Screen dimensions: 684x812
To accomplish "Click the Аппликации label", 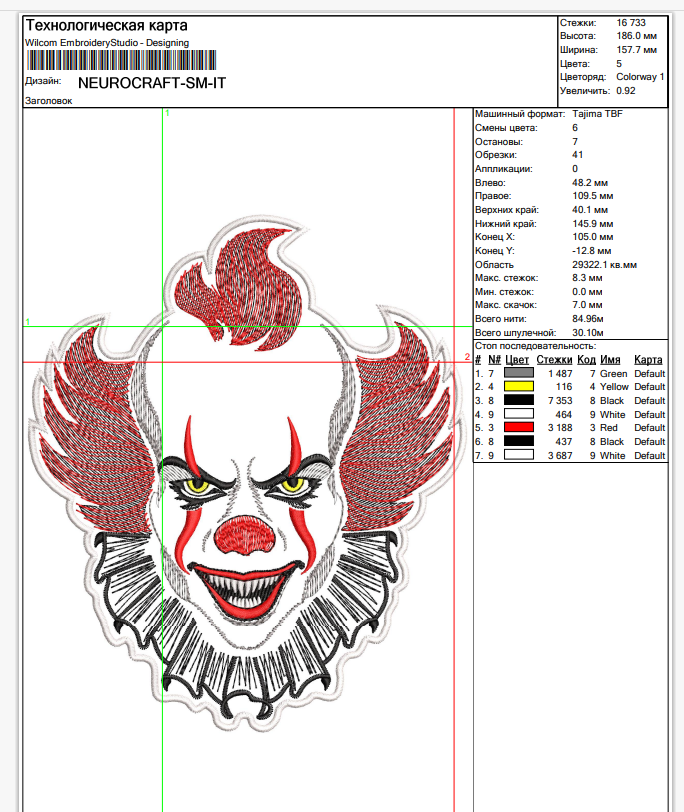I will (x=503, y=169).
